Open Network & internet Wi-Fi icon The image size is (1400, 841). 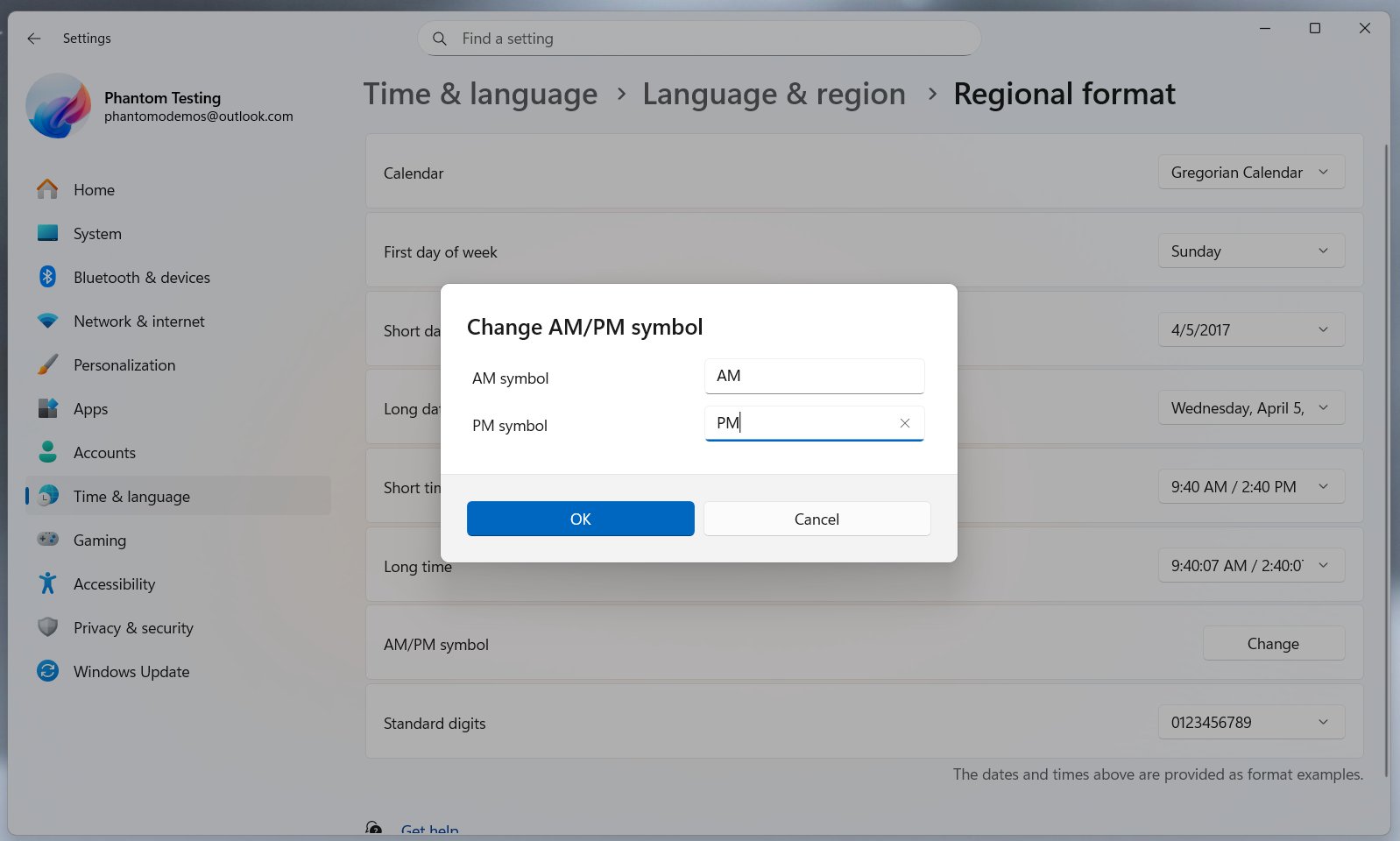[47, 321]
